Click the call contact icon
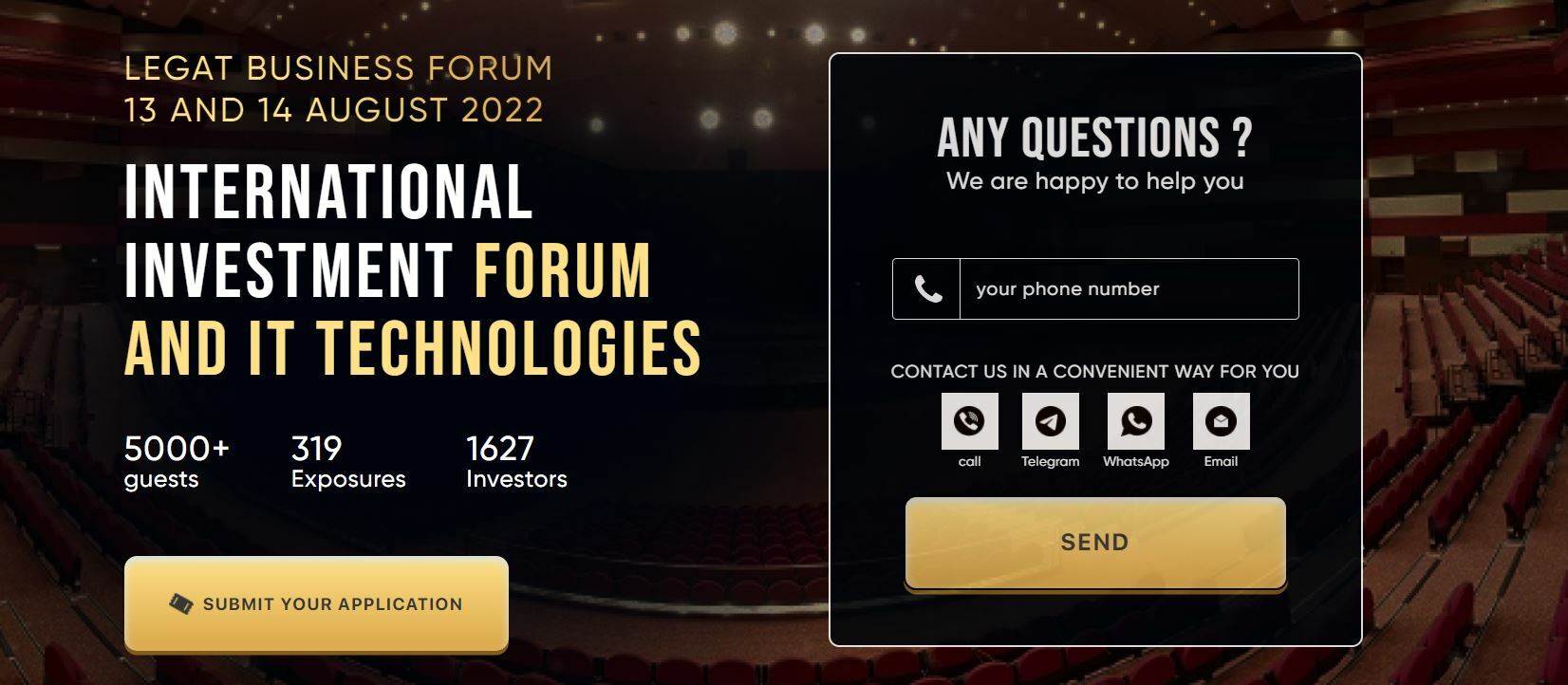Image resolution: width=1568 pixels, height=685 pixels. (969, 421)
